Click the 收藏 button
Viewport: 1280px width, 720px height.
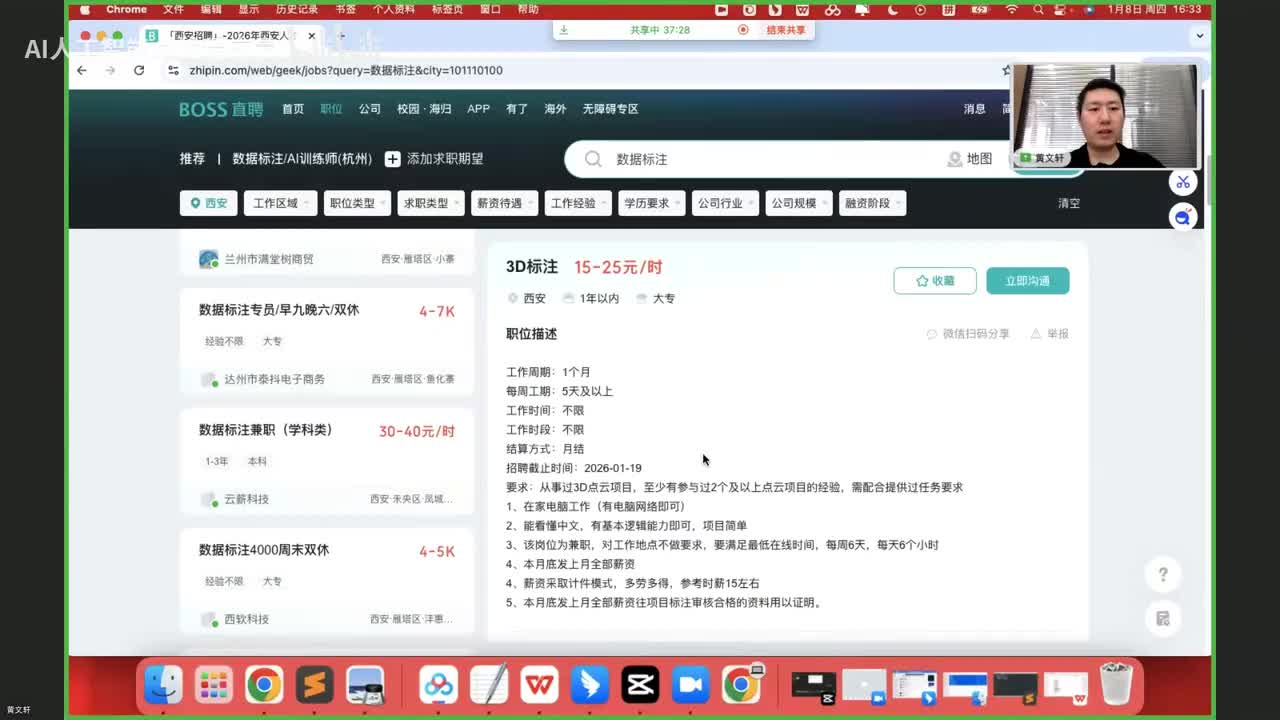[935, 281]
